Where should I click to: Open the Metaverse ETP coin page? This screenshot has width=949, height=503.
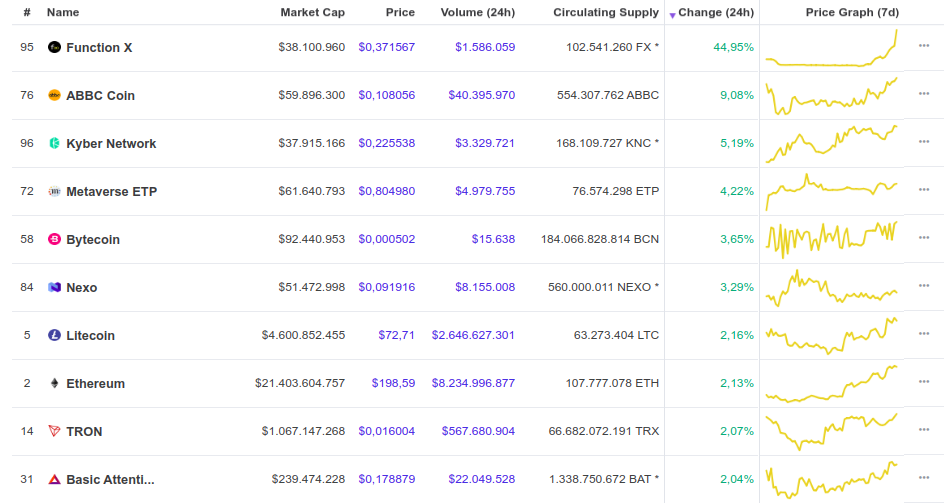coord(111,191)
